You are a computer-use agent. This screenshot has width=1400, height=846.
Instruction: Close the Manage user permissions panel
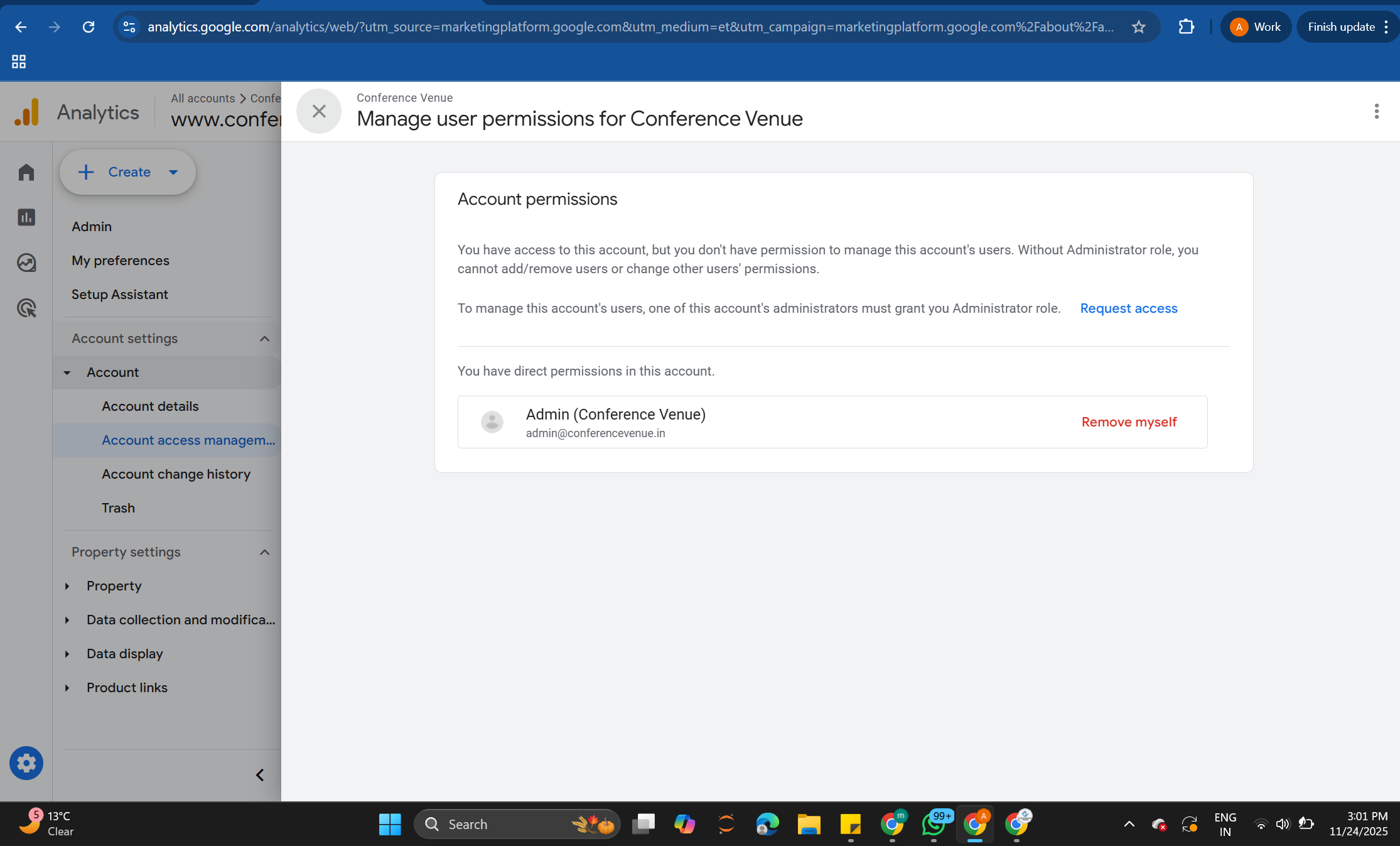319,111
